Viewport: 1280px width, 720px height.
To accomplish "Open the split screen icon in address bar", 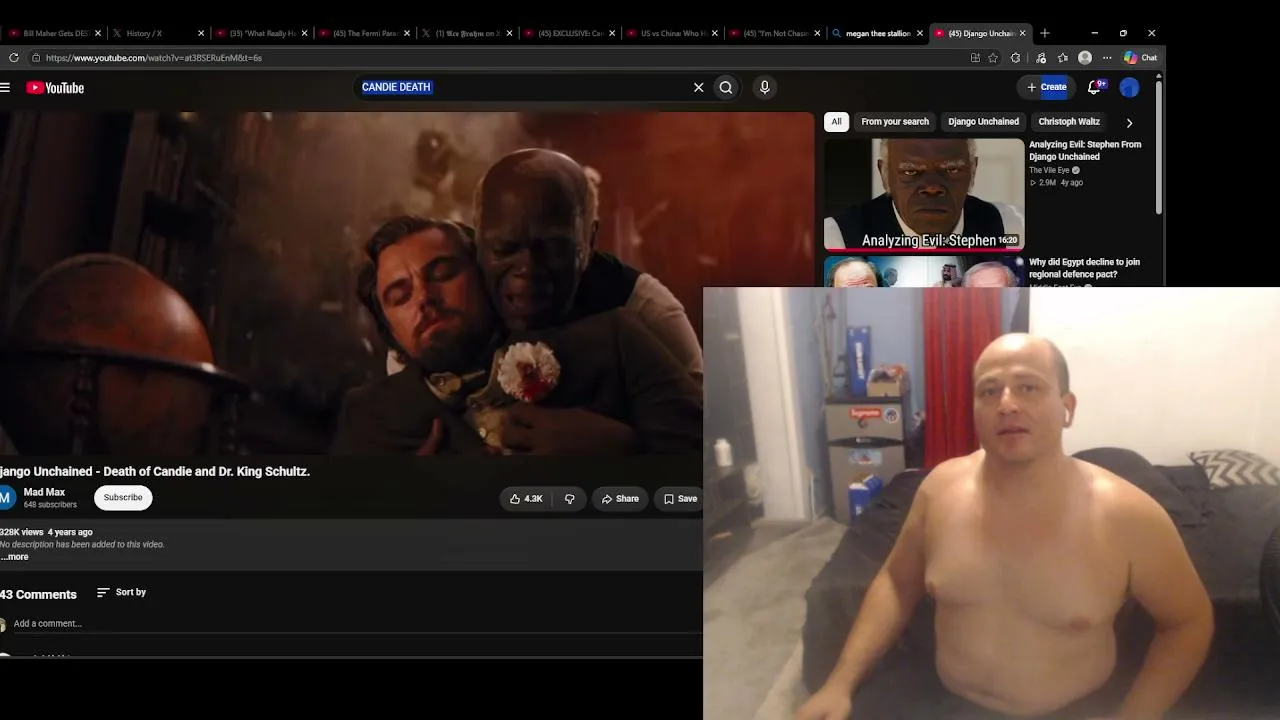I will click(x=975, y=58).
